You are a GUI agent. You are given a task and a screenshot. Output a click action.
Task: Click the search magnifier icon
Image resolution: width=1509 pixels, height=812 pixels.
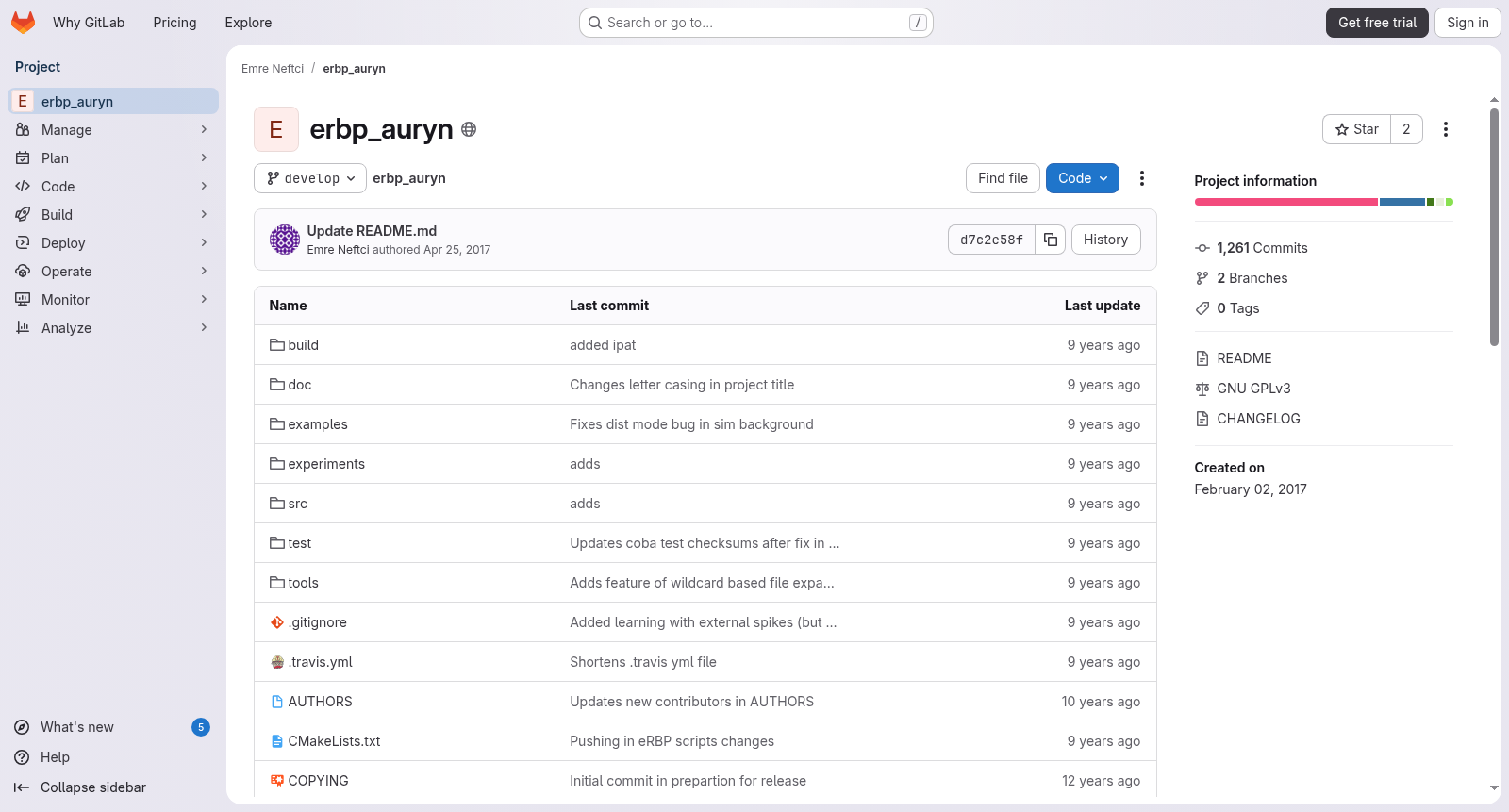(x=595, y=23)
